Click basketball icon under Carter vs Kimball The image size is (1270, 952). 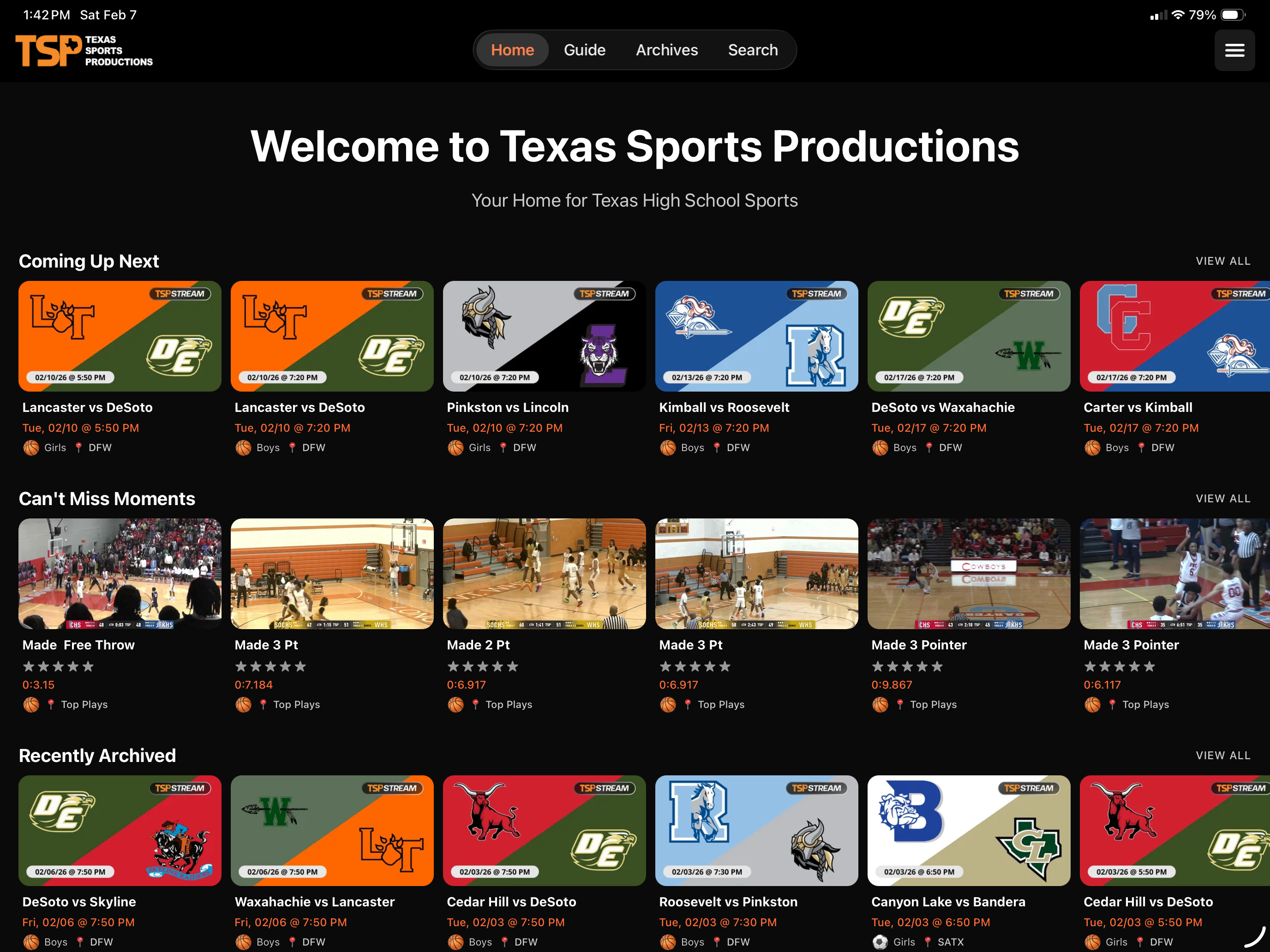(1093, 447)
